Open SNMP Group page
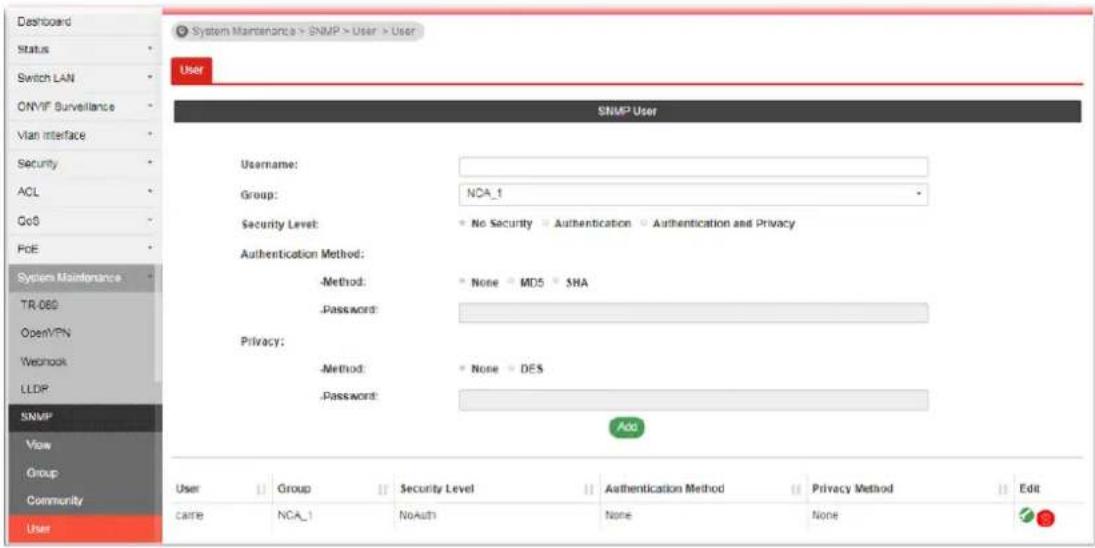This screenshot has height=548, width=1095. 85,473
